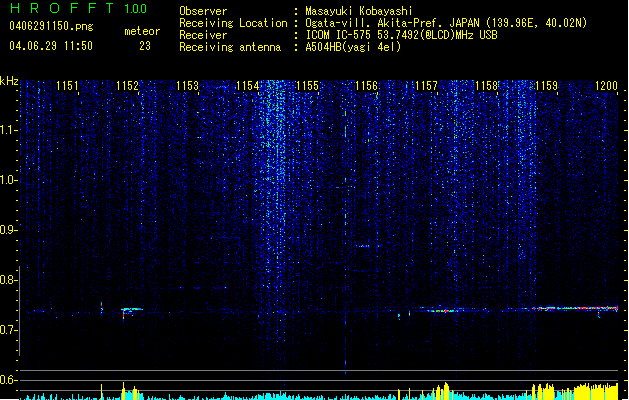Click the 'Receiver' field label
This screenshot has width=629, height=400.
[x=203, y=35]
